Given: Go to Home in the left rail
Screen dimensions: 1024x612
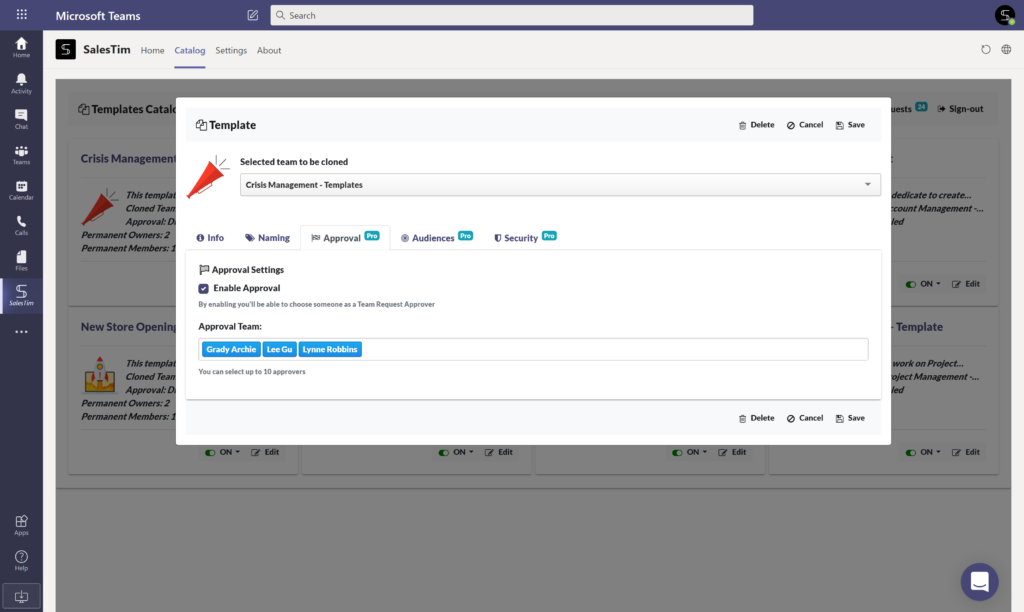Looking at the screenshot, I should pos(22,48).
